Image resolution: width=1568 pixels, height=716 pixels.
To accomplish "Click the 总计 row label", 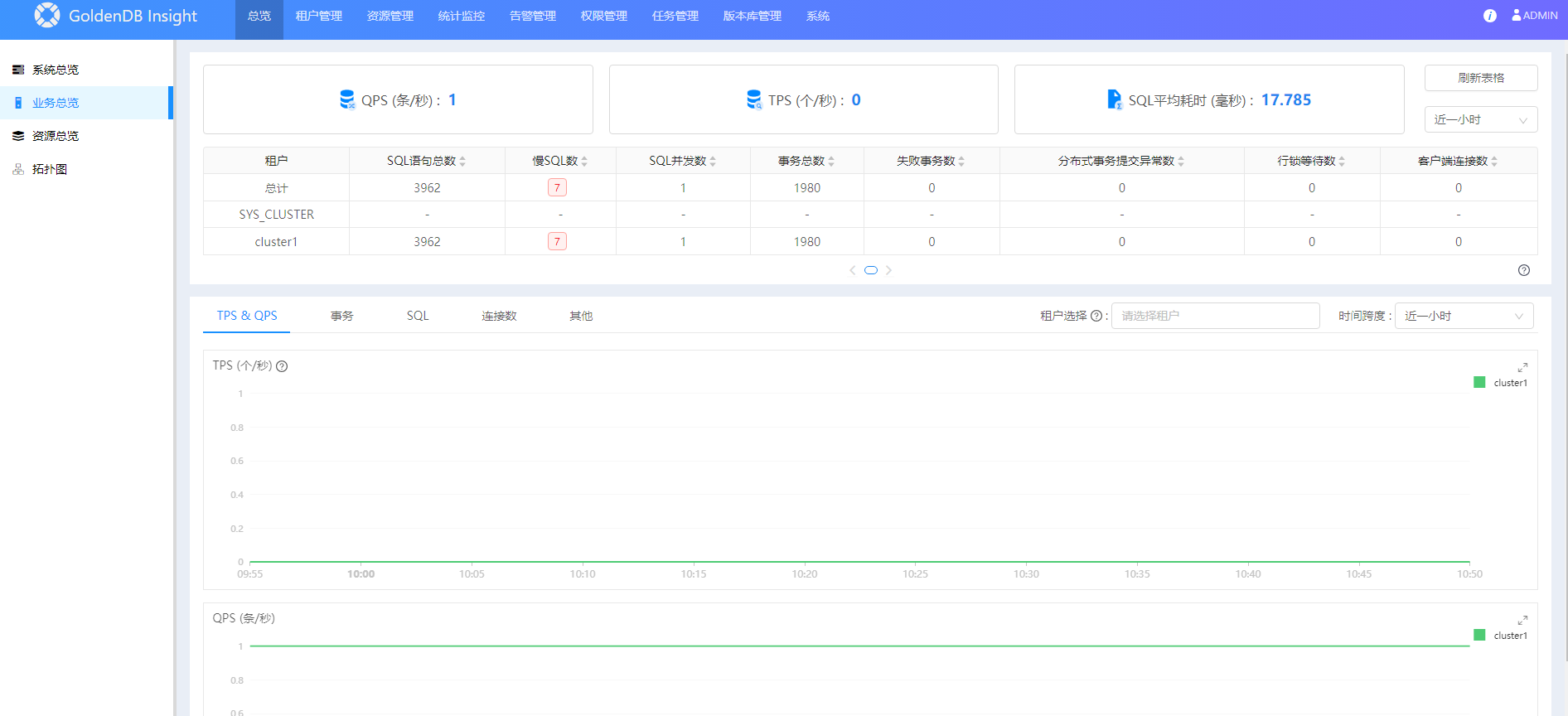I will point(276,188).
